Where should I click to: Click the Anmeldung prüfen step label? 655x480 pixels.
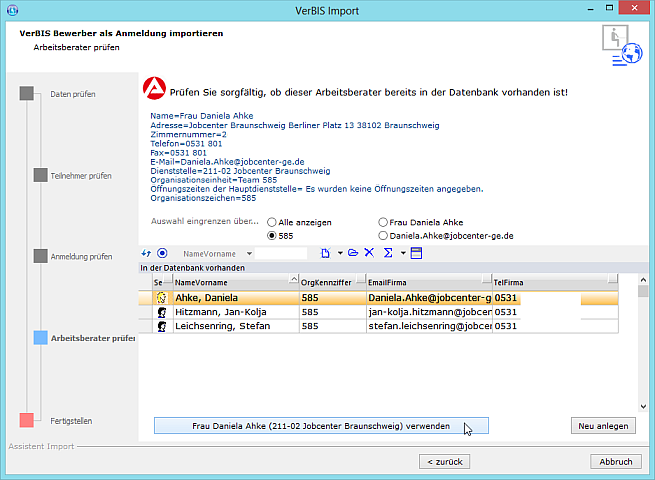pyautogui.click(x=81, y=257)
